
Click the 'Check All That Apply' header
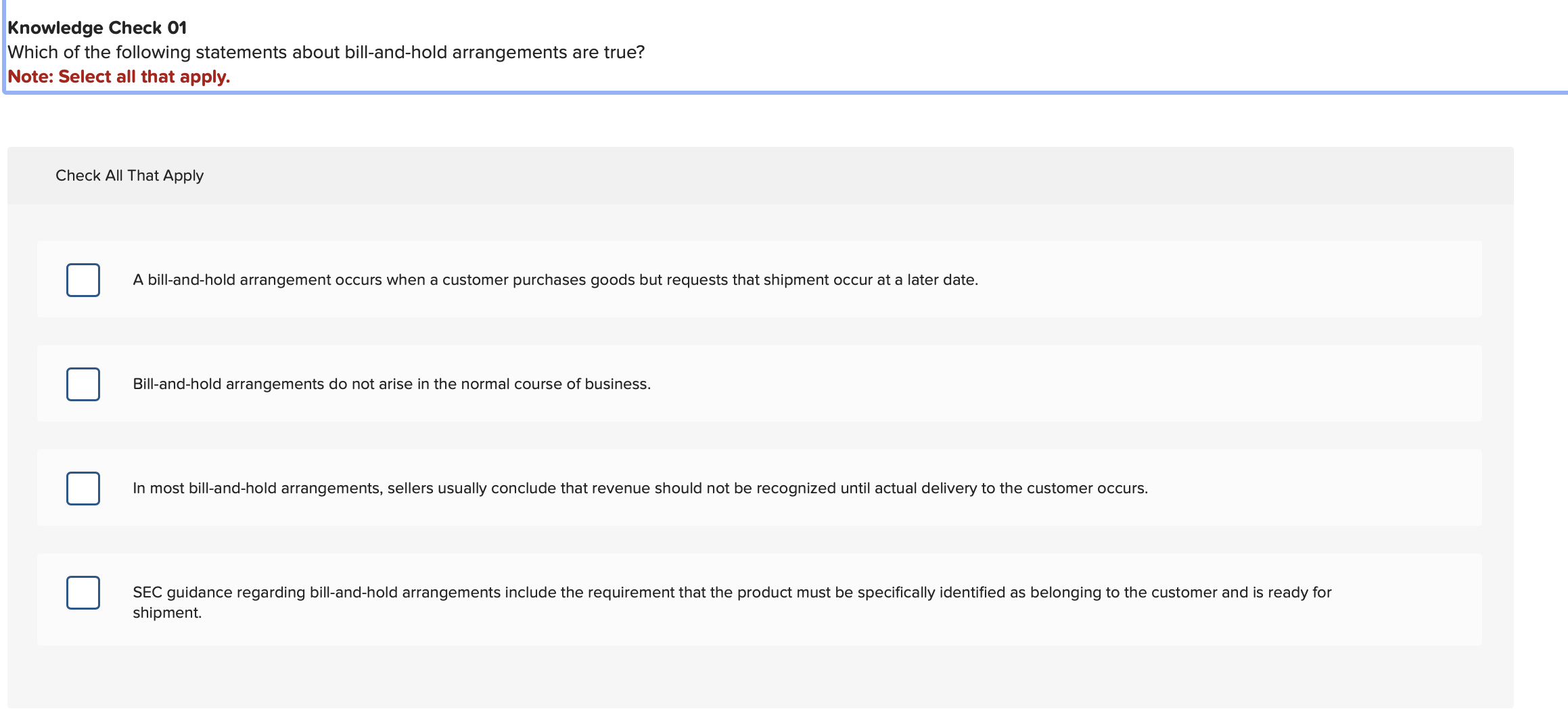coord(129,175)
